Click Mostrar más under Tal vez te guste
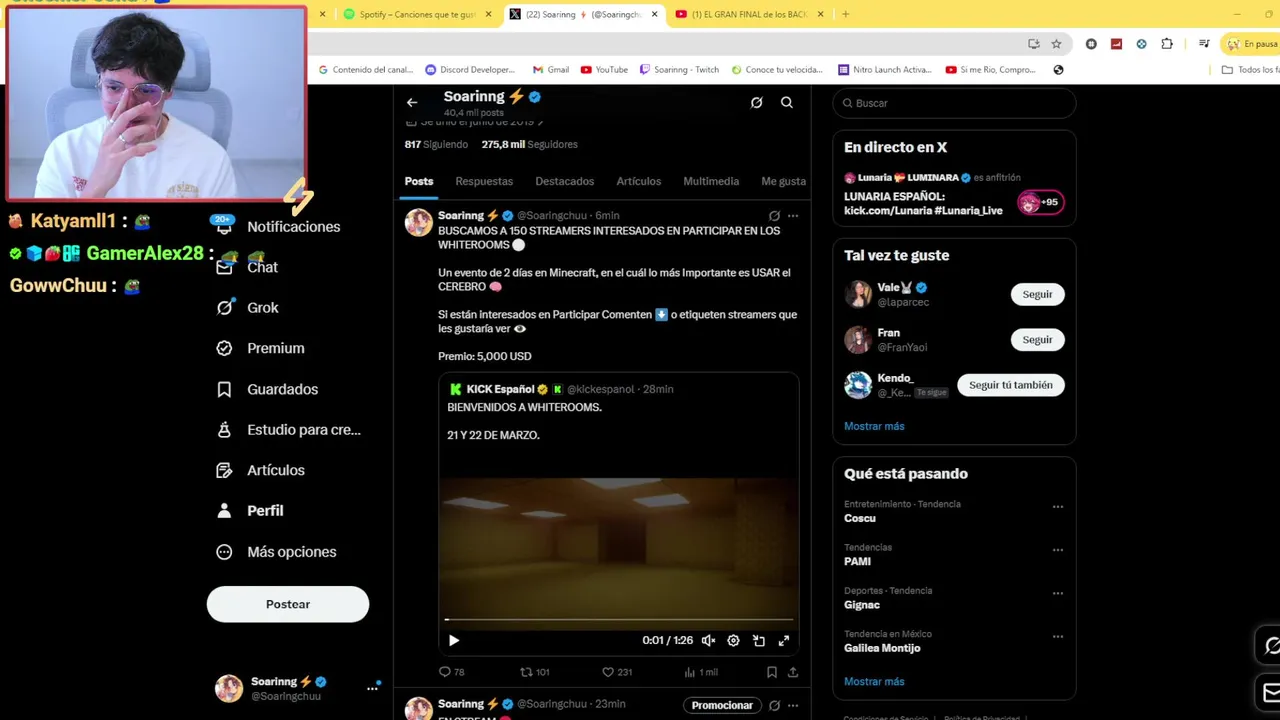The image size is (1280, 720). tap(874, 426)
